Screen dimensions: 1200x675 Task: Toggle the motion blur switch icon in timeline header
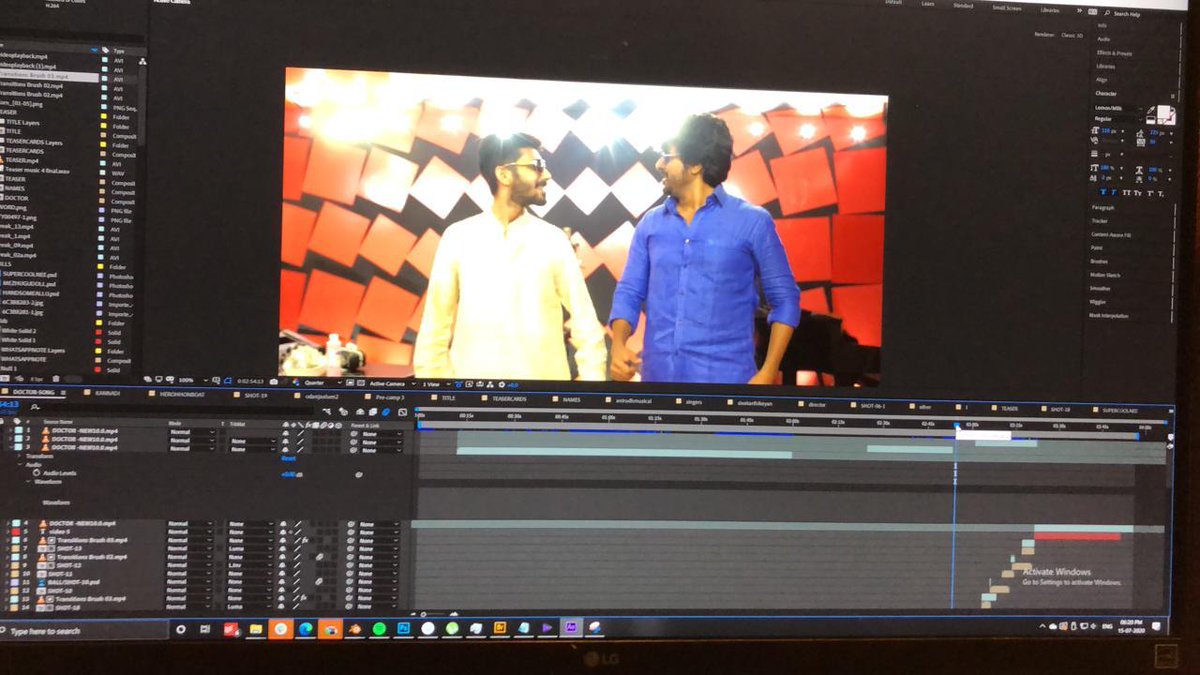[x=385, y=411]
